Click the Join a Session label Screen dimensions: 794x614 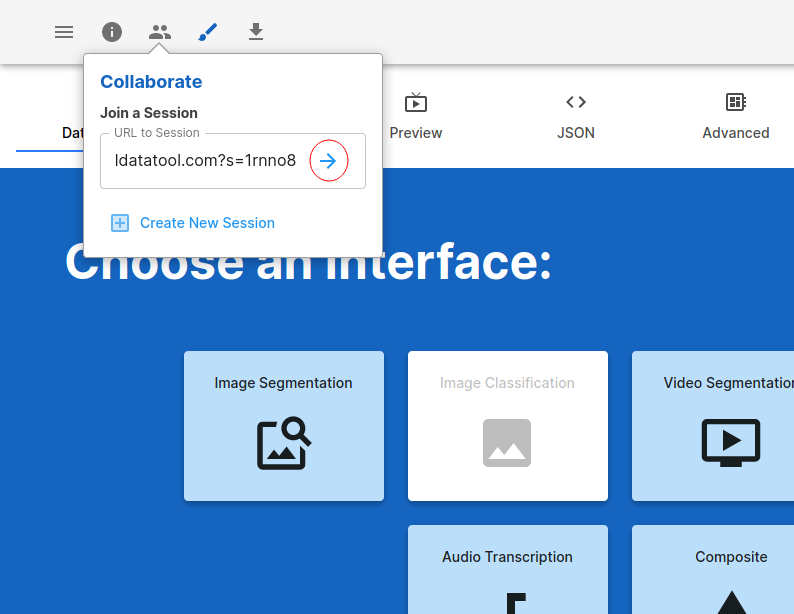tap(148, 113)
